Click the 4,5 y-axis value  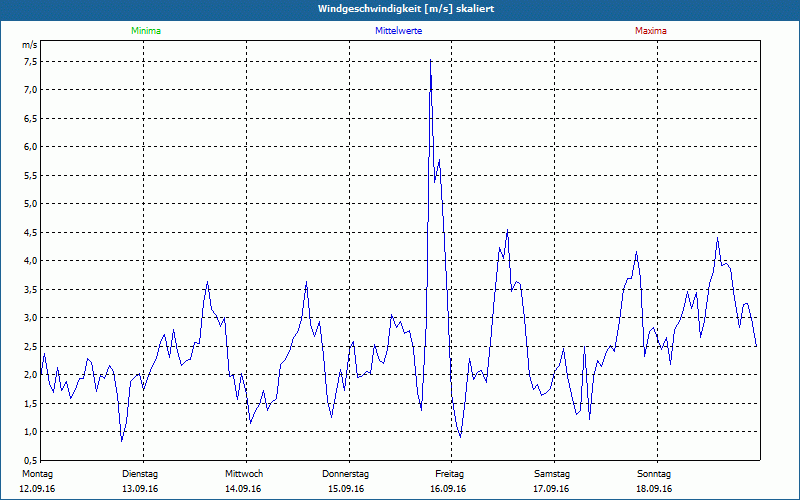click(31, 233)
